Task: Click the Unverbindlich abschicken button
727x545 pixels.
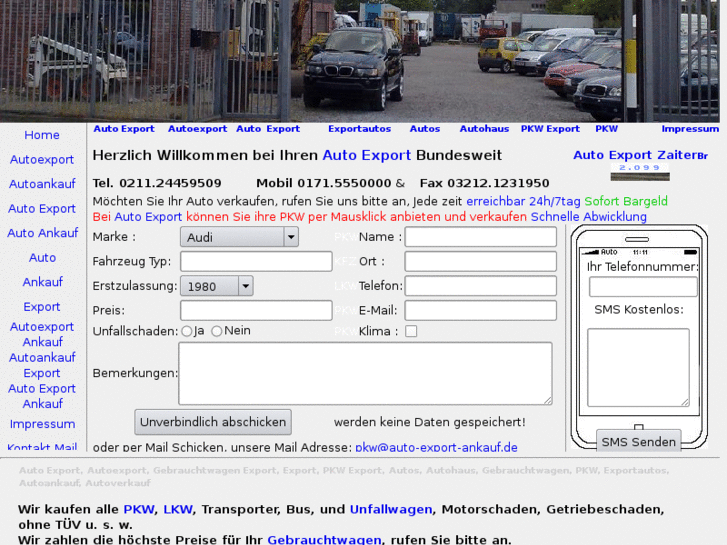Action: [x=213, y=422]
